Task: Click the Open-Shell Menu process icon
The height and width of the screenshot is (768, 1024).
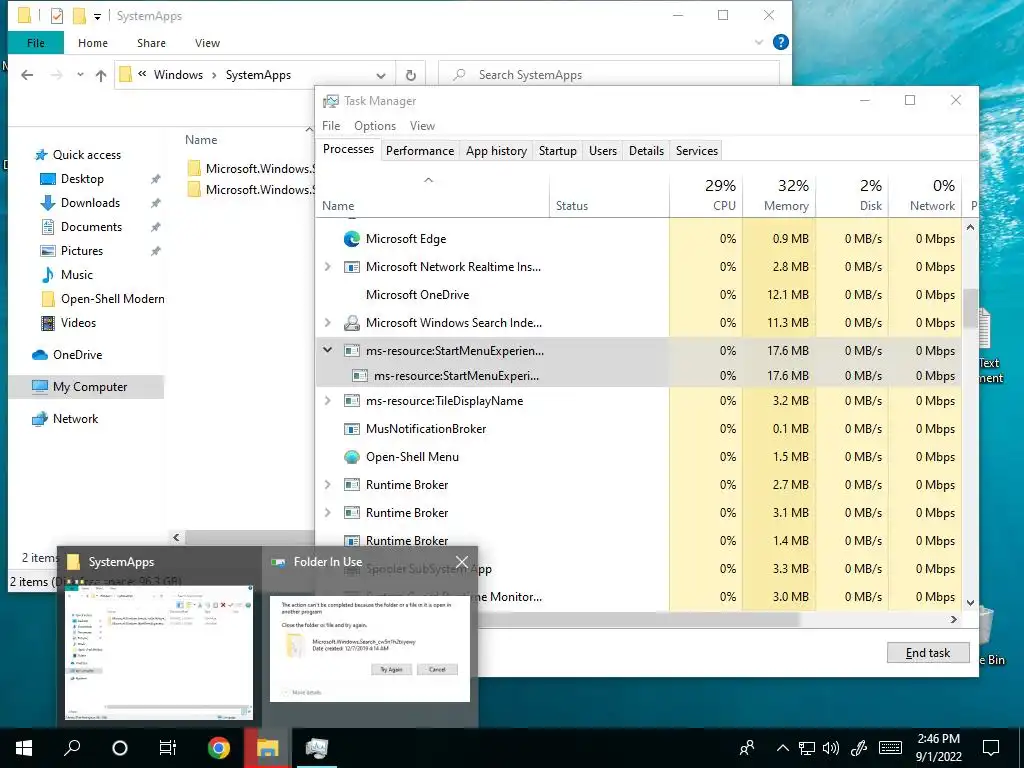Action: coord(352,457)
